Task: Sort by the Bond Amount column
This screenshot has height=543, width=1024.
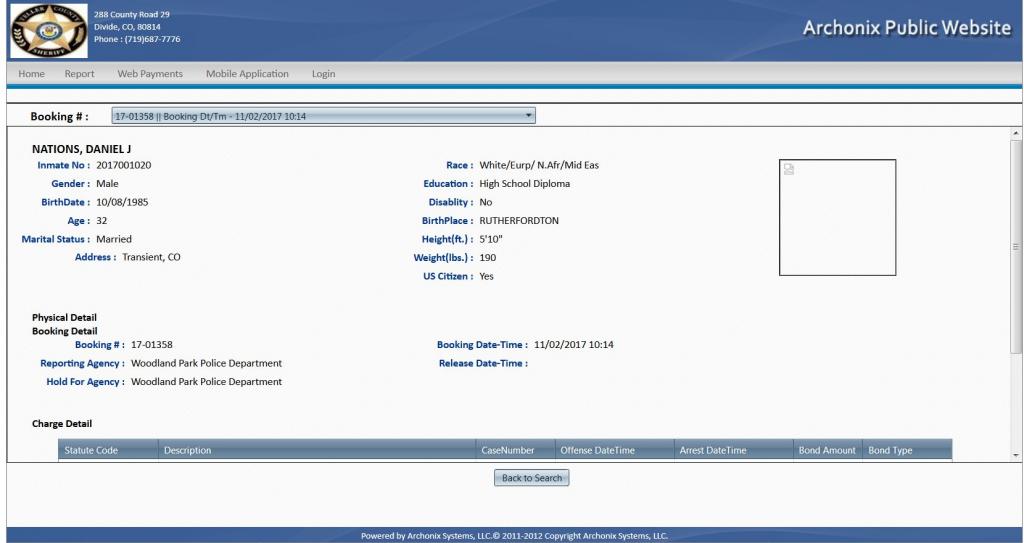Action: [x=827, y=451]
